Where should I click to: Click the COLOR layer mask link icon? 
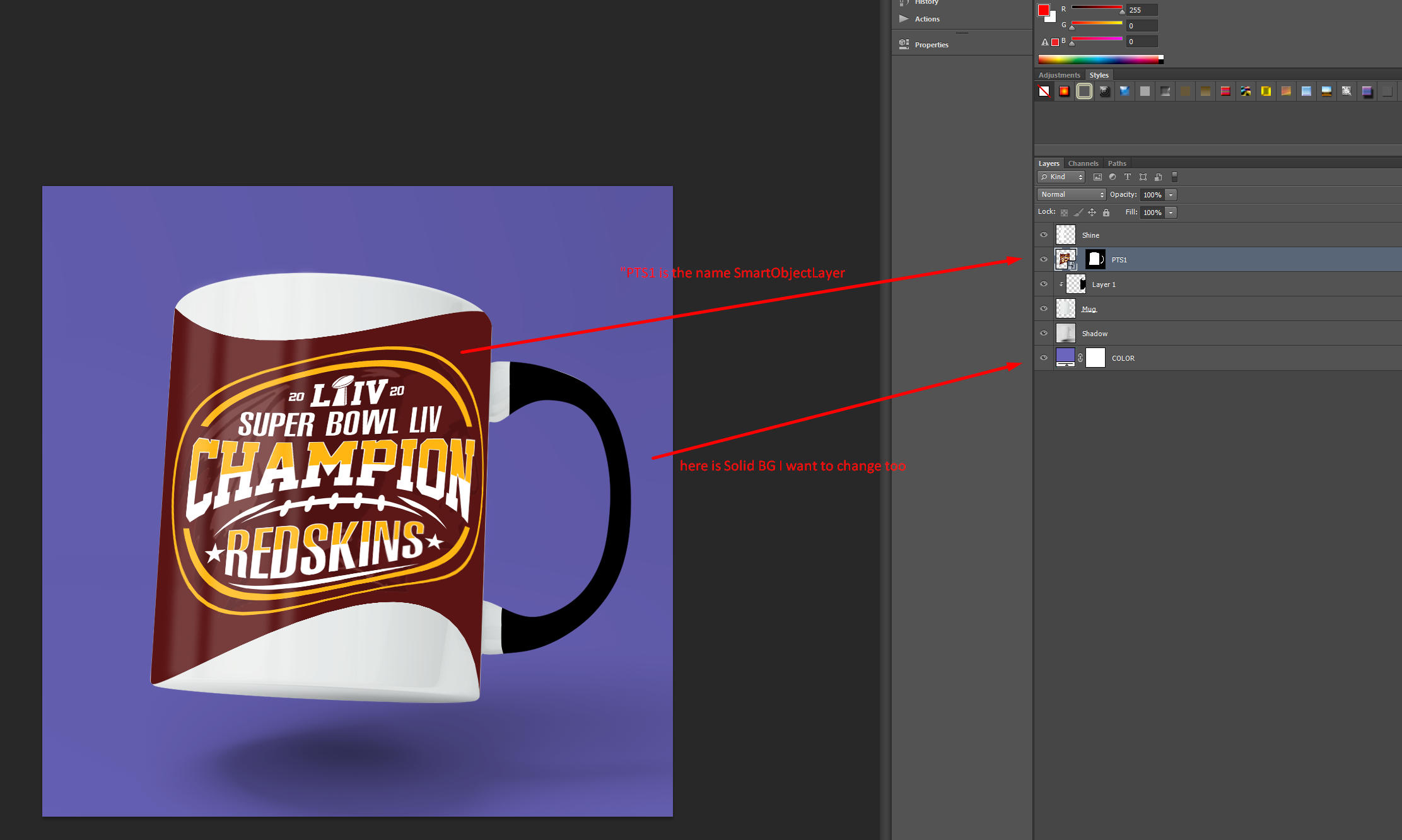click(1080, 358)
